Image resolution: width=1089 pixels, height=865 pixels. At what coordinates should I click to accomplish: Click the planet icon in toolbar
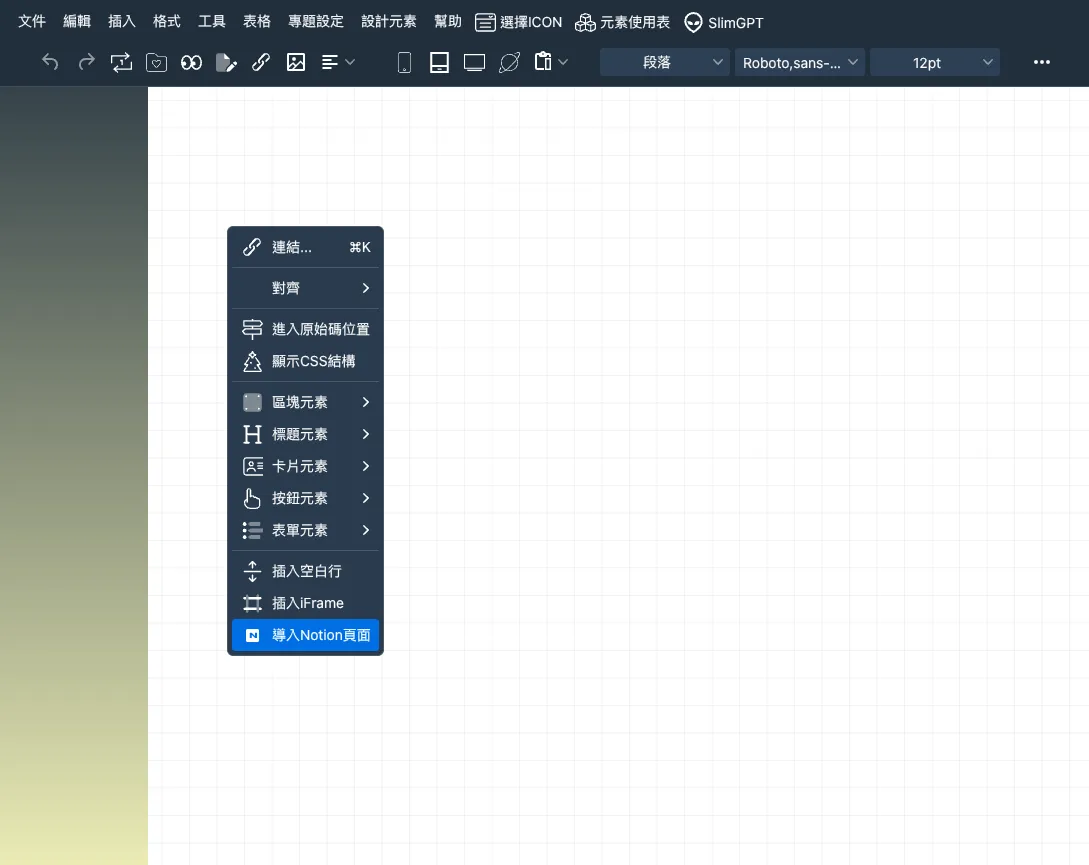[509, 63]
